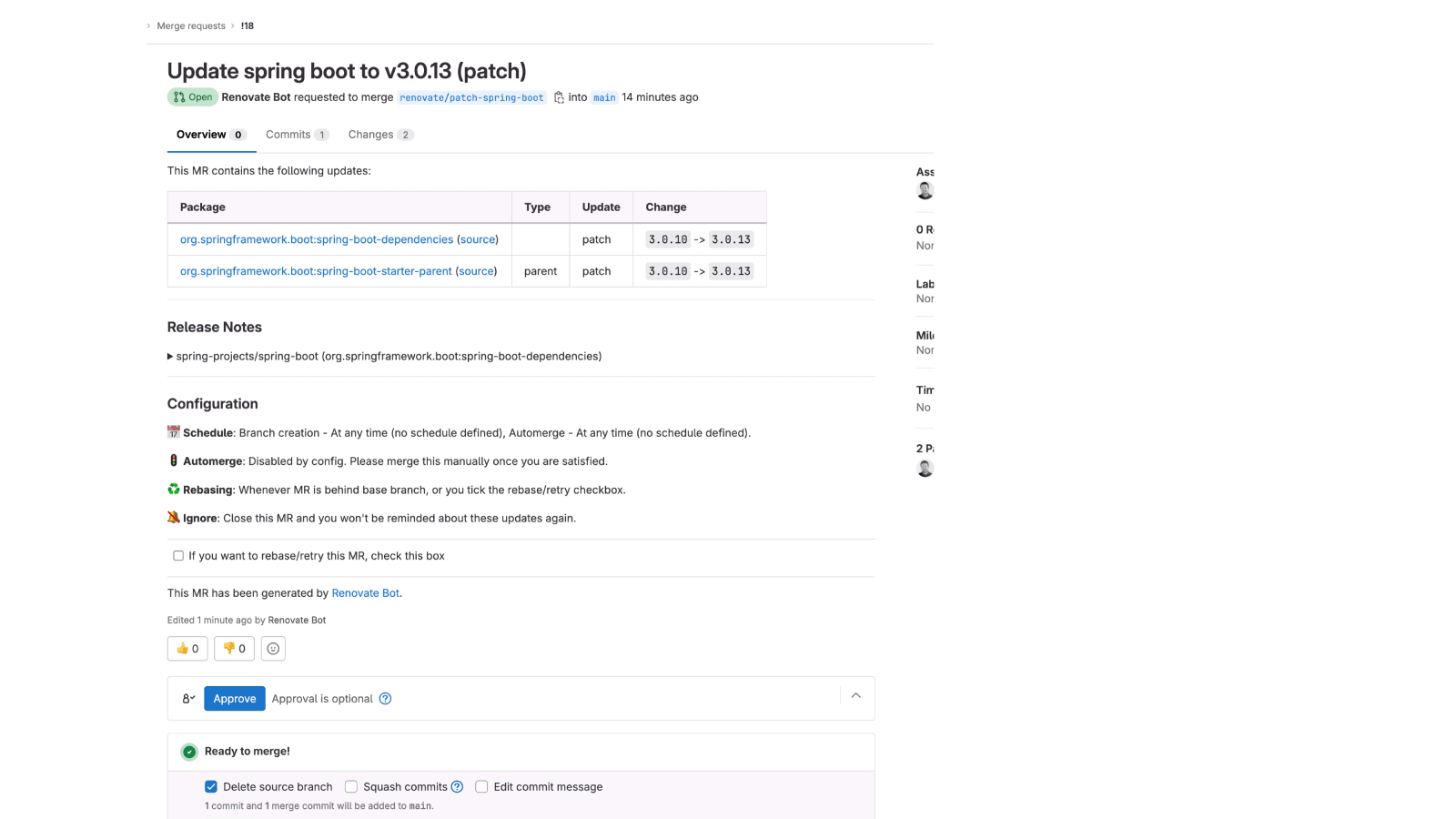The image size is (1456, 819).
Task: Open the Changes tab
Action: pyautogui.click(x=380, y=135)
